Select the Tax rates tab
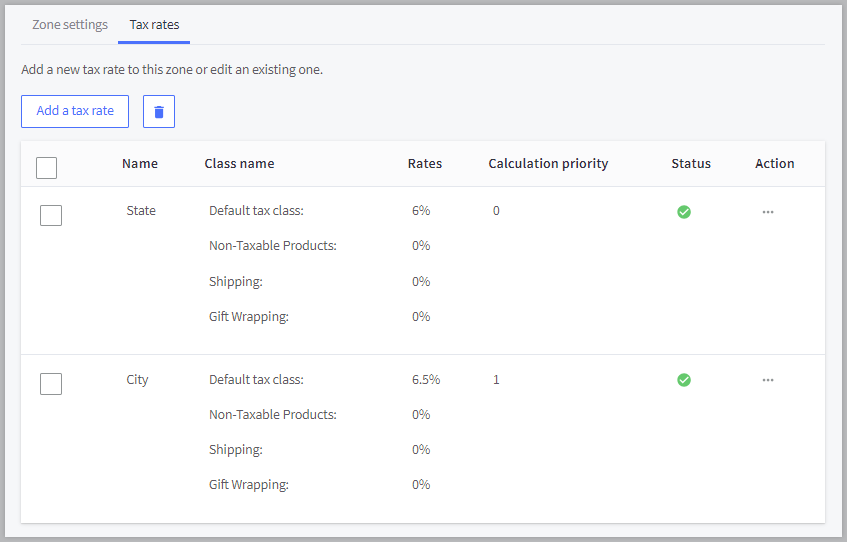Screen dimensions: 847x542 tap(154, 24)
